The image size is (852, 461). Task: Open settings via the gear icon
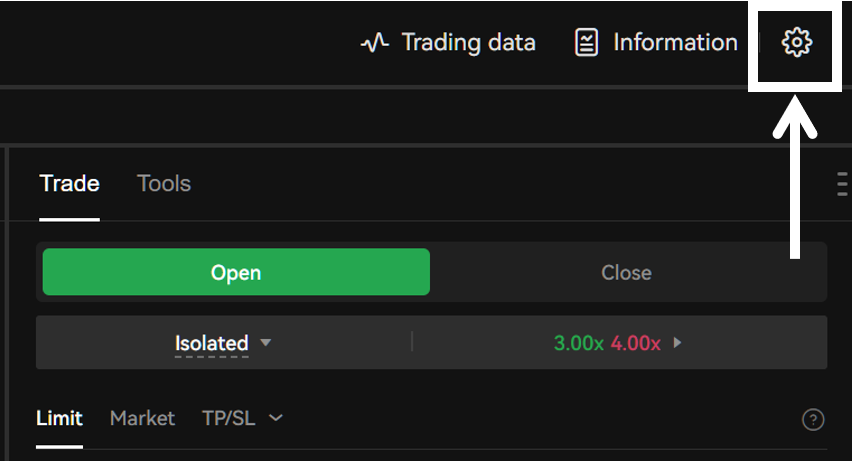click(x=797, y=42)
